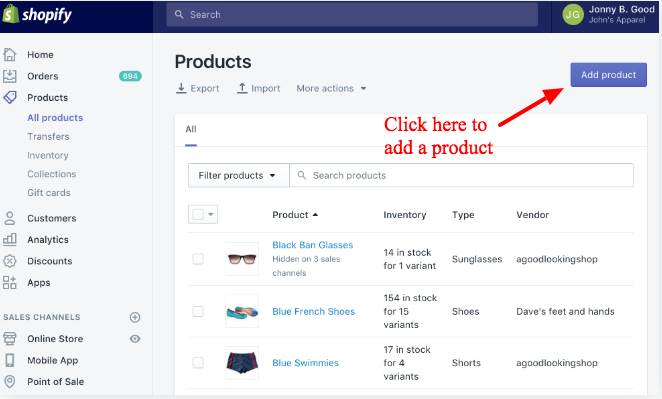Open Customers in sidebar

52,218
